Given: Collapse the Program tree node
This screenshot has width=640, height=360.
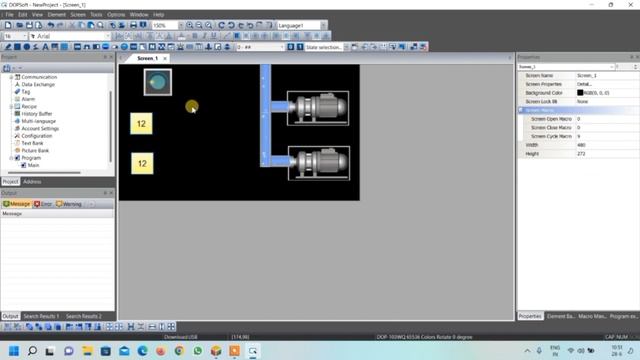Looking at the screenshot, I should pyautogui.click(x=11, y=158).
